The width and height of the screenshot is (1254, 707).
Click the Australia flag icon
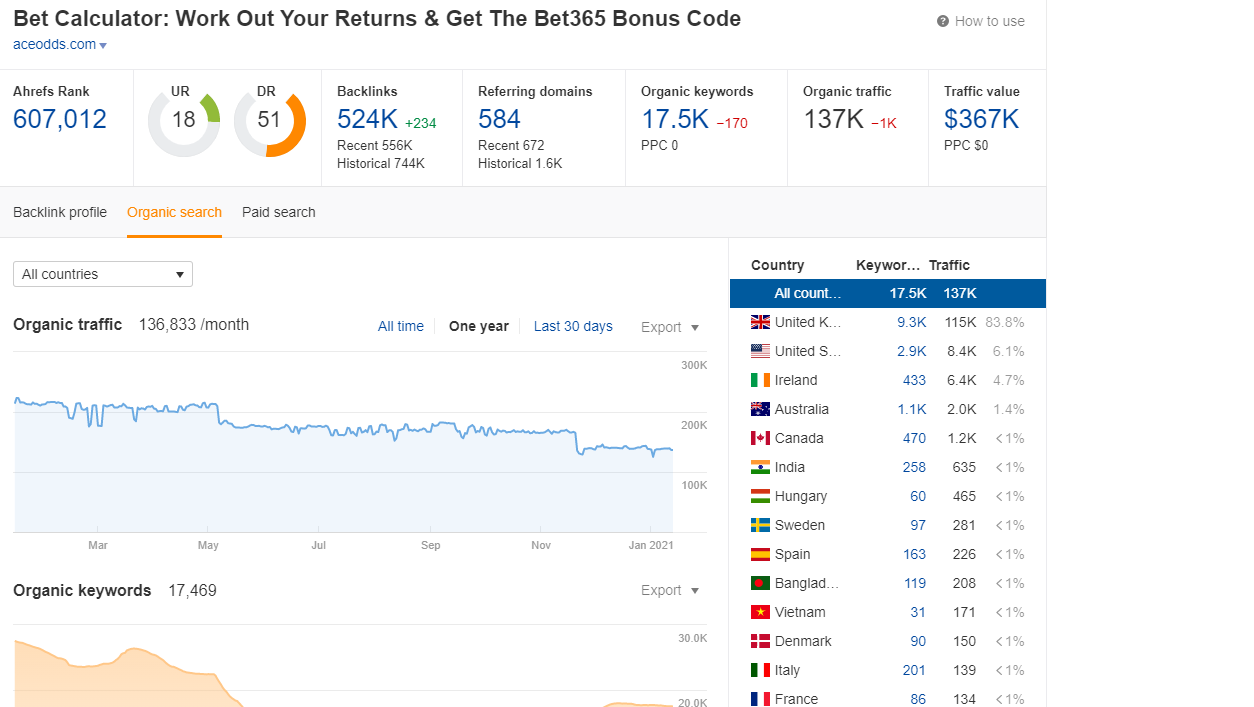[760, 409]
